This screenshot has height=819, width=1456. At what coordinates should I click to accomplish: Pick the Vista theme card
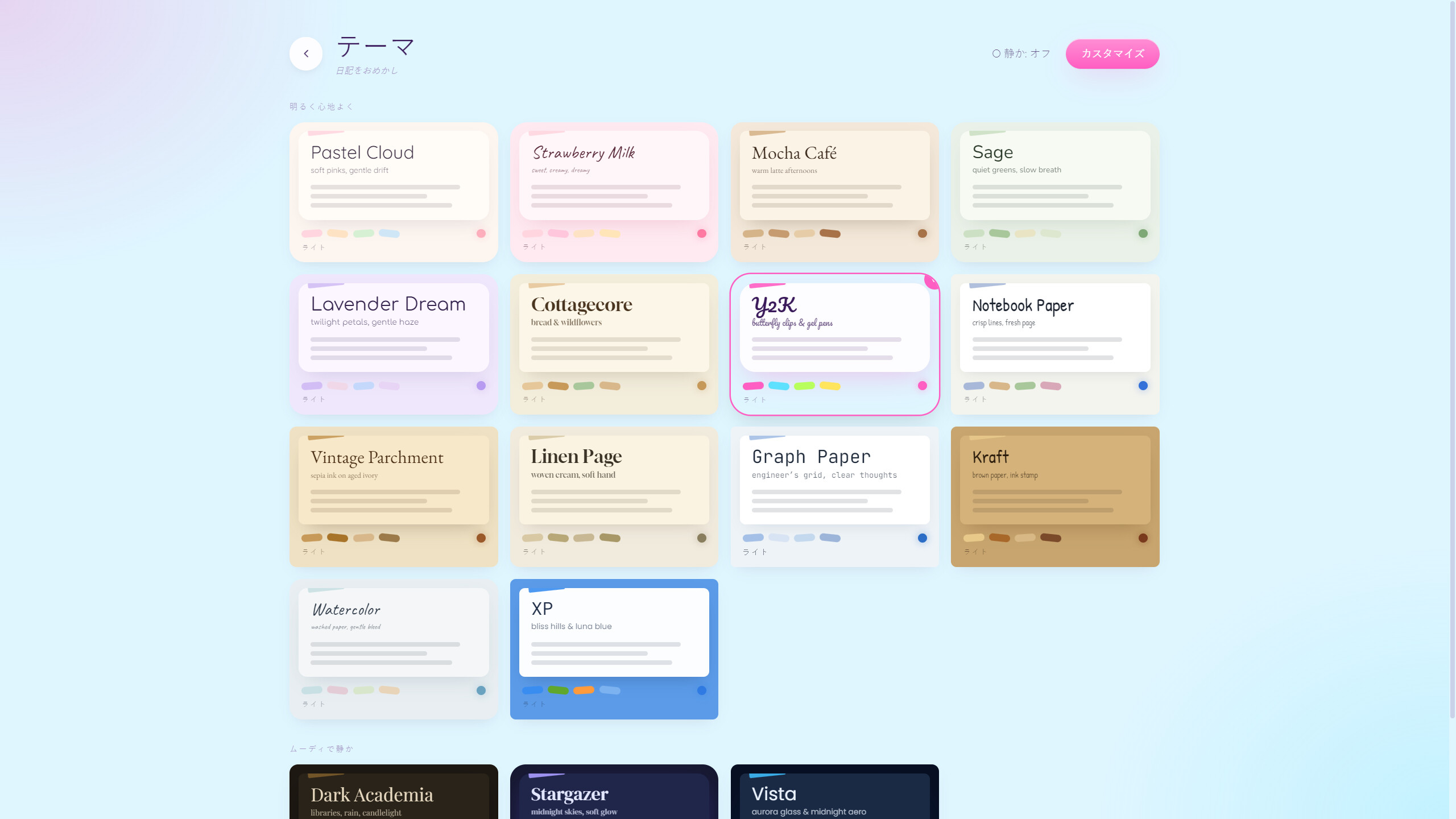tap(834, 792)
